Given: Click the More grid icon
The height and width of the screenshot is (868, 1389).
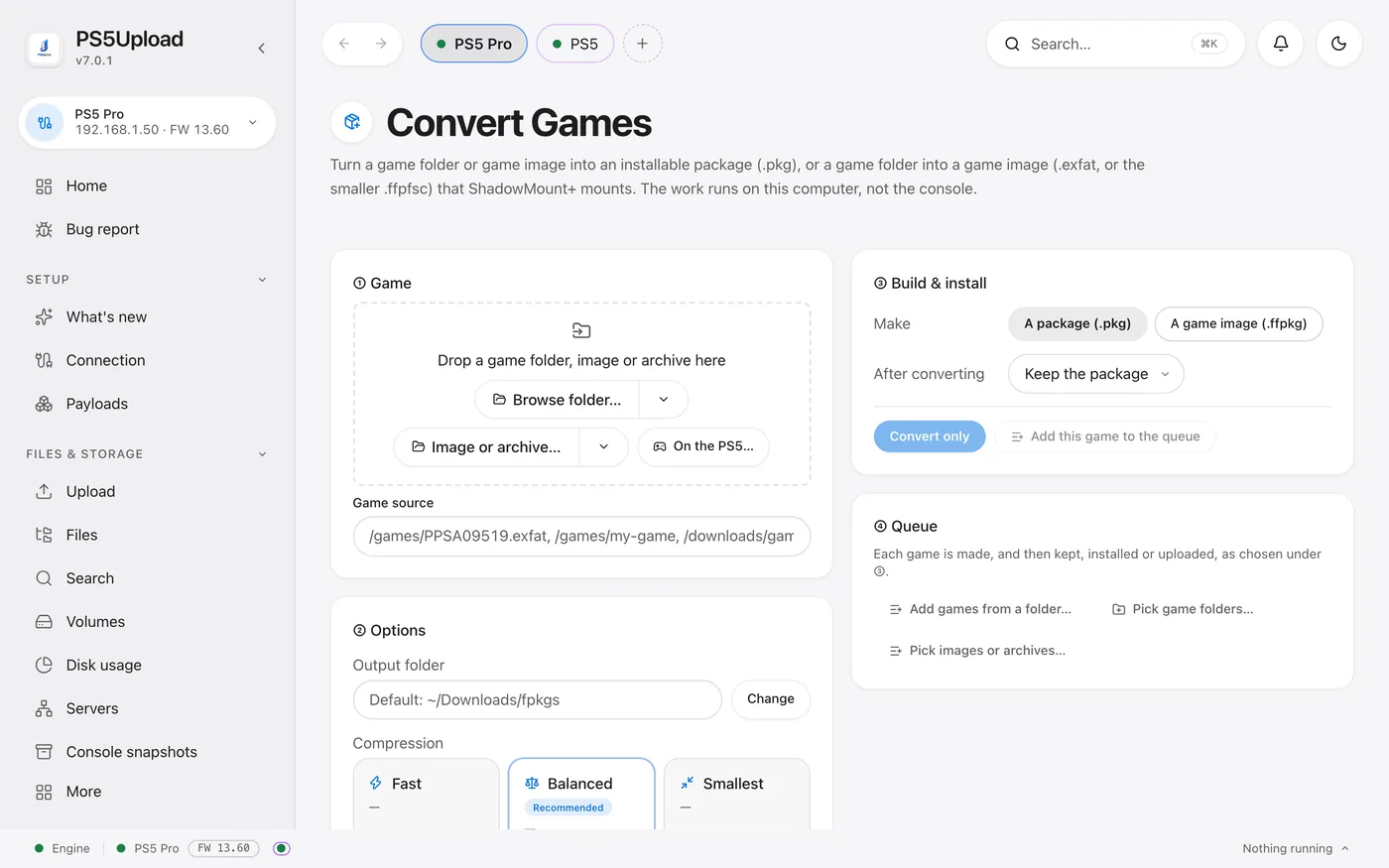Looking at the screenshot, I should (44, 792).
